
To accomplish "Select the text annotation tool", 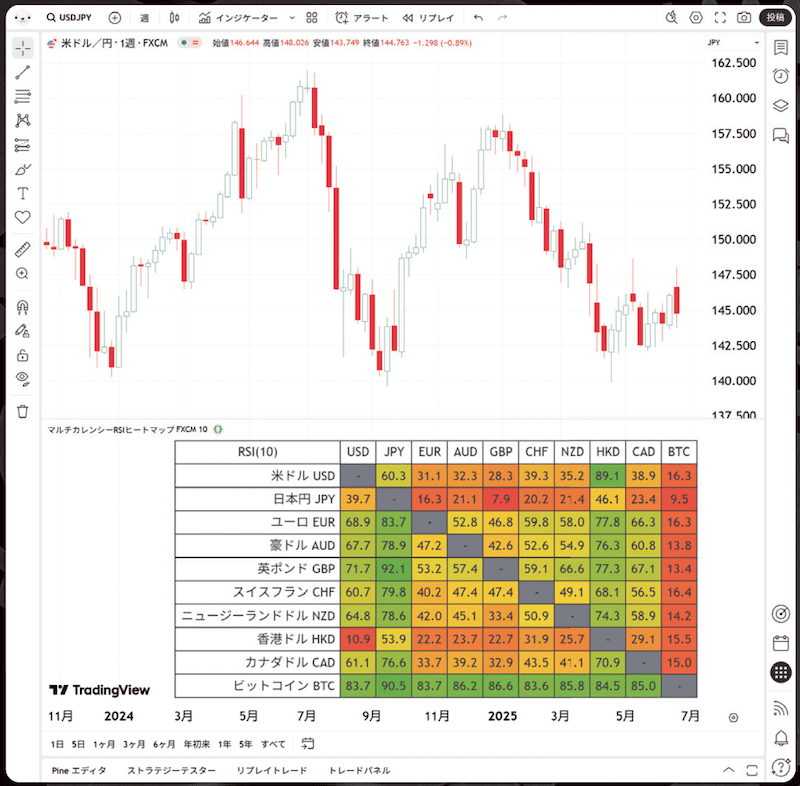I will pos(23,193).
